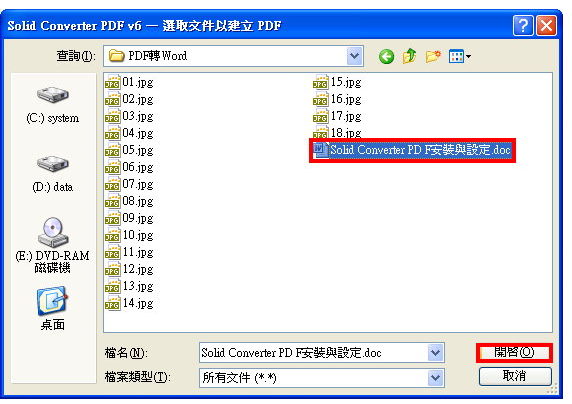This screenshot has width=572, height=404.
Task: Expand the 檔案類型 file type dropdown
Action: point(435,378)
